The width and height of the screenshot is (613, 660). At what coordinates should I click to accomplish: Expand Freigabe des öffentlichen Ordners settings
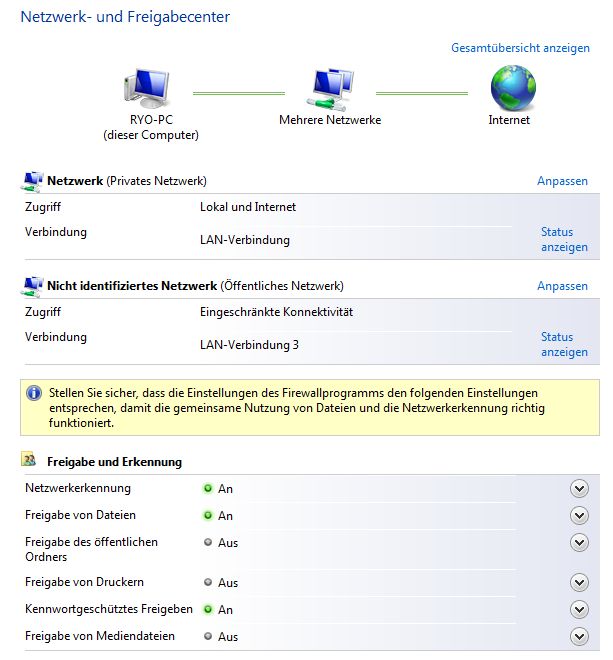pos(579,543)
